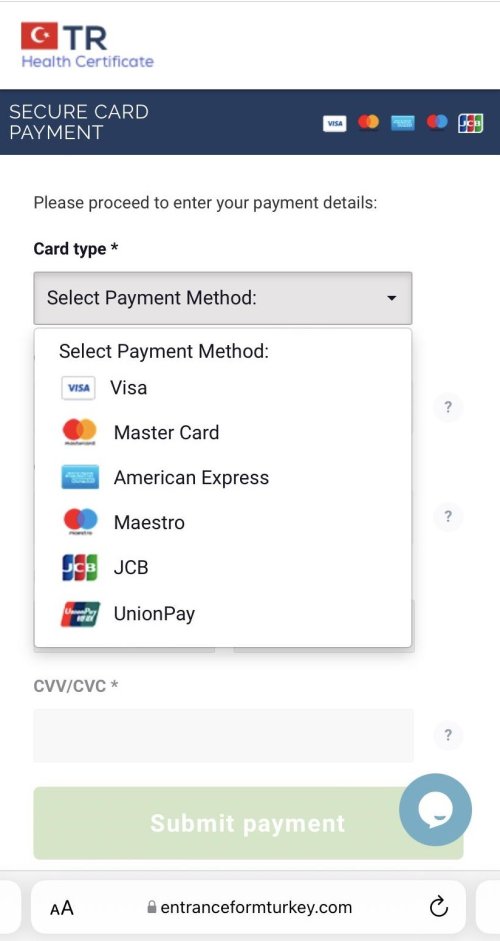Expand the Card type dropdown arrow

coord(392,298)
